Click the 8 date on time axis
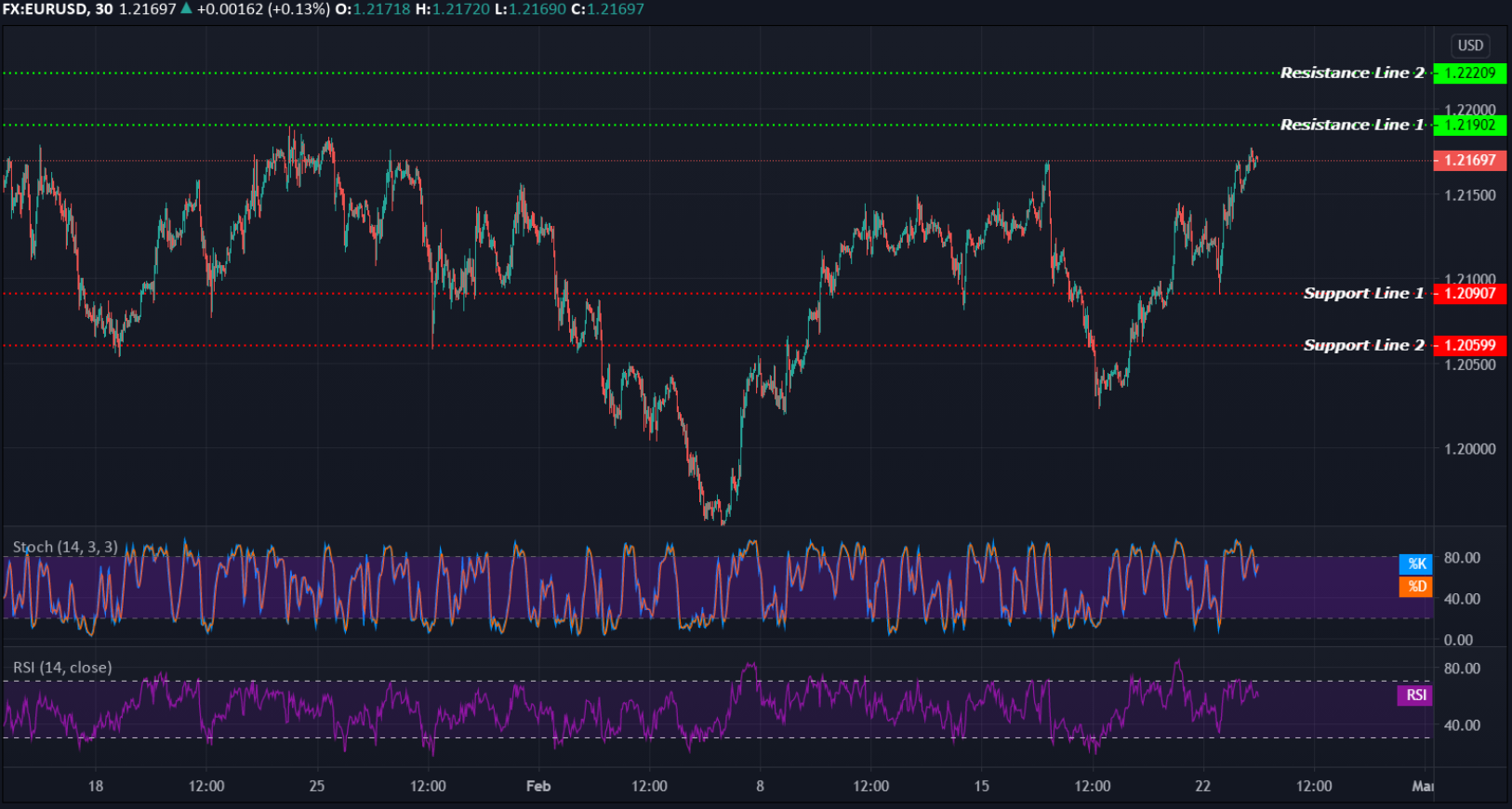1512x809 pixels. pyautogui.click(x=760, y=786)
